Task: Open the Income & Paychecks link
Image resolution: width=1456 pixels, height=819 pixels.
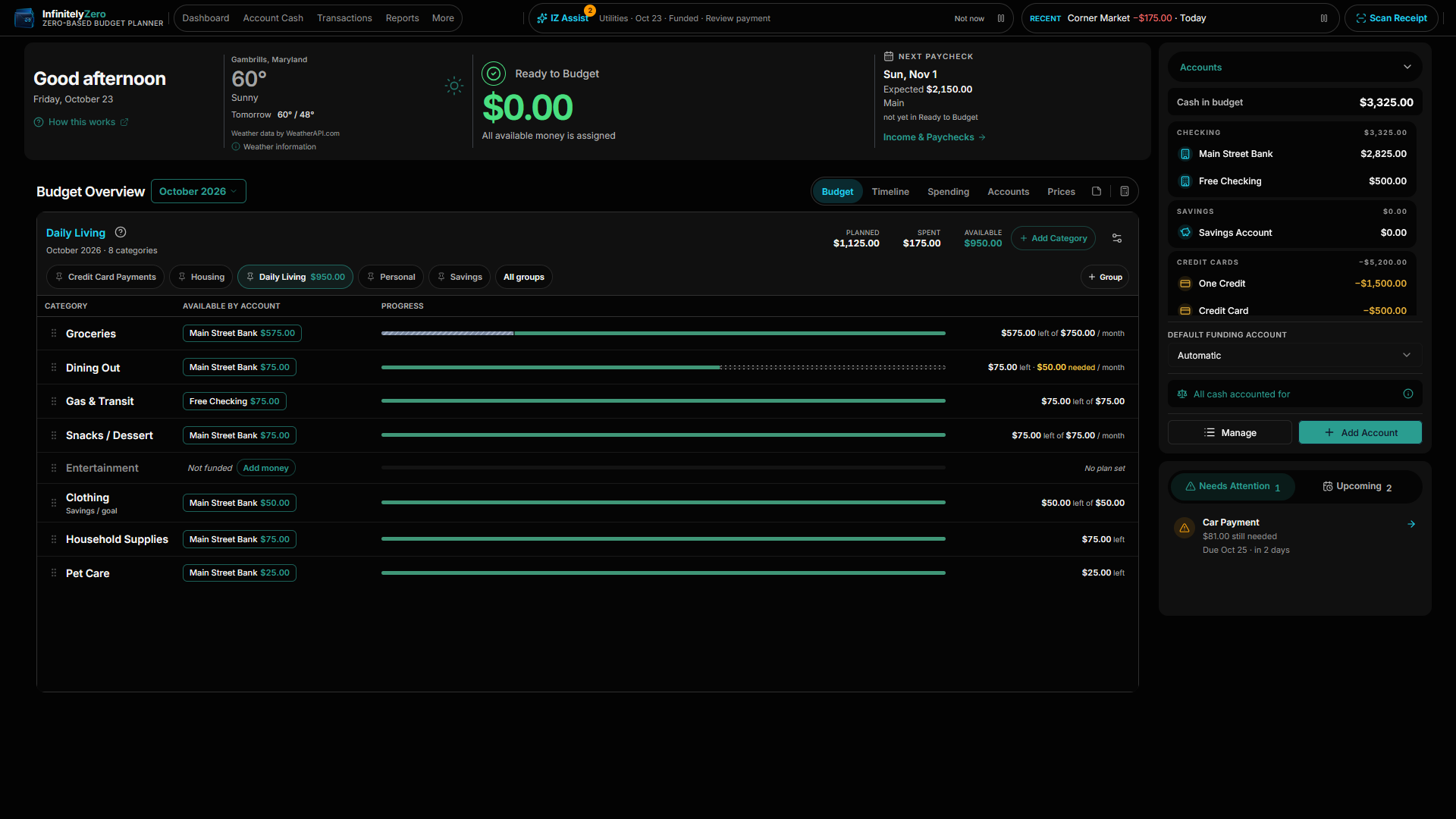Action: click(x=934, y=137)
